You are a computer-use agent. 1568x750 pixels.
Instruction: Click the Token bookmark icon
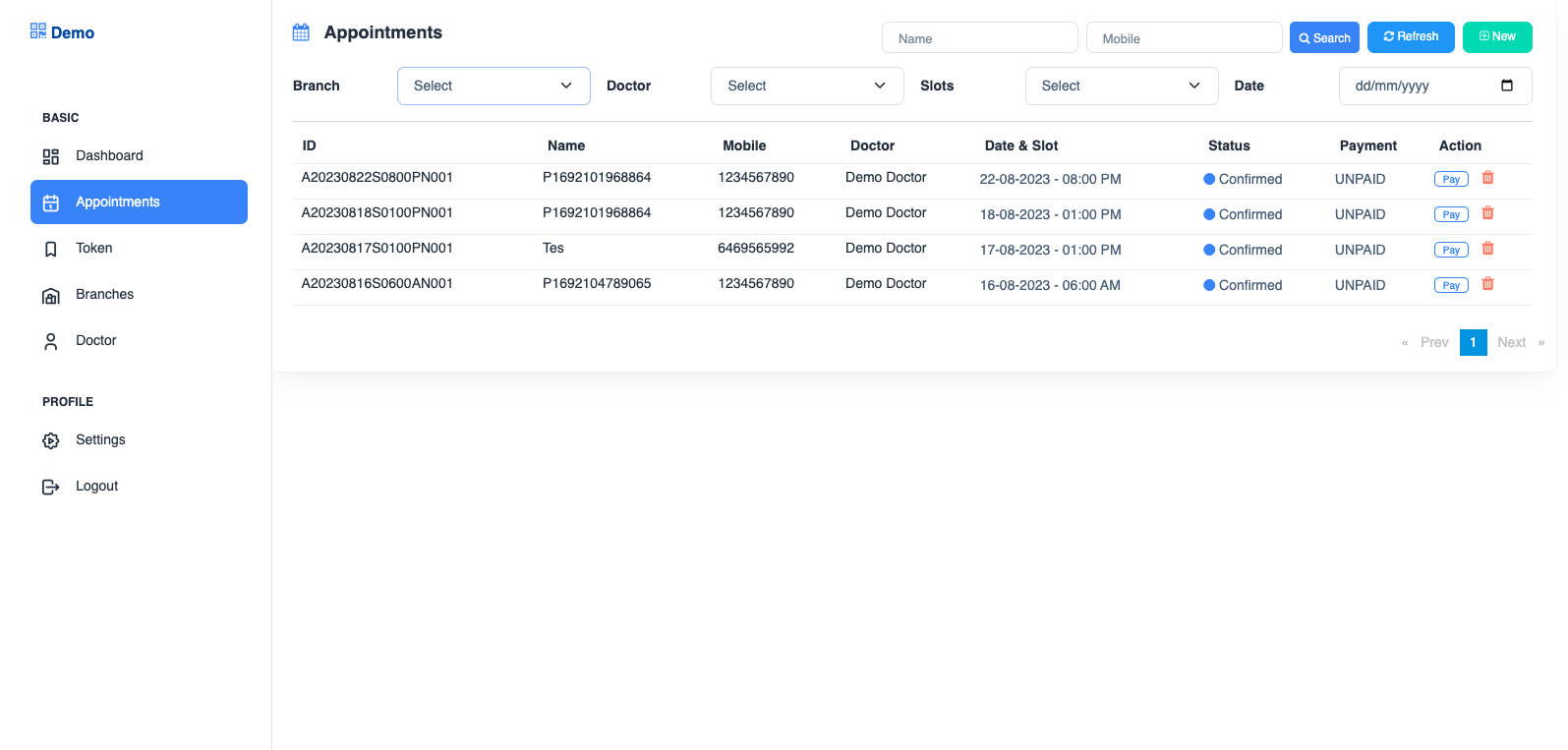click(x=51, y=249)
